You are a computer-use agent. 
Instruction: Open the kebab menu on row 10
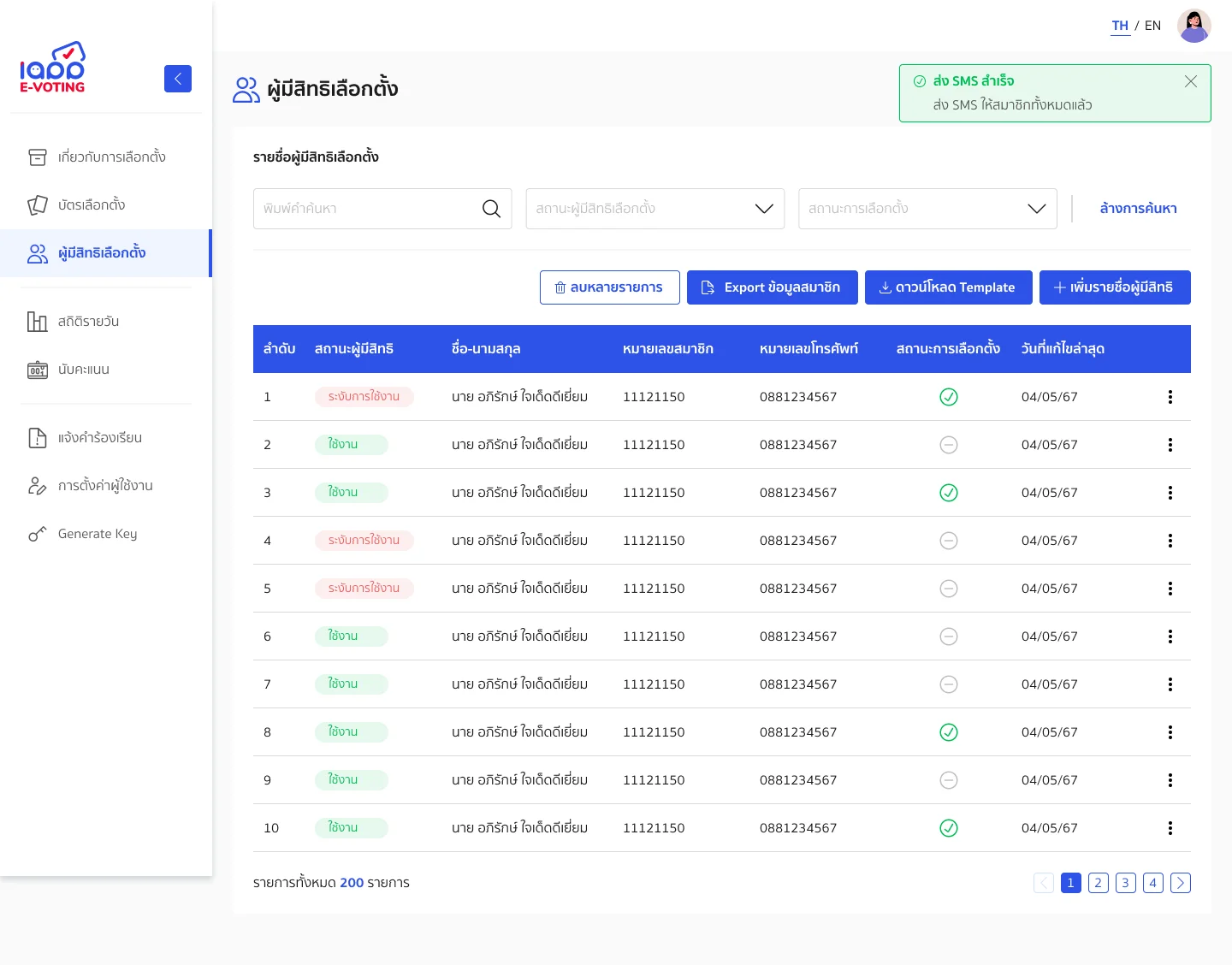(x=1170, y=827)
